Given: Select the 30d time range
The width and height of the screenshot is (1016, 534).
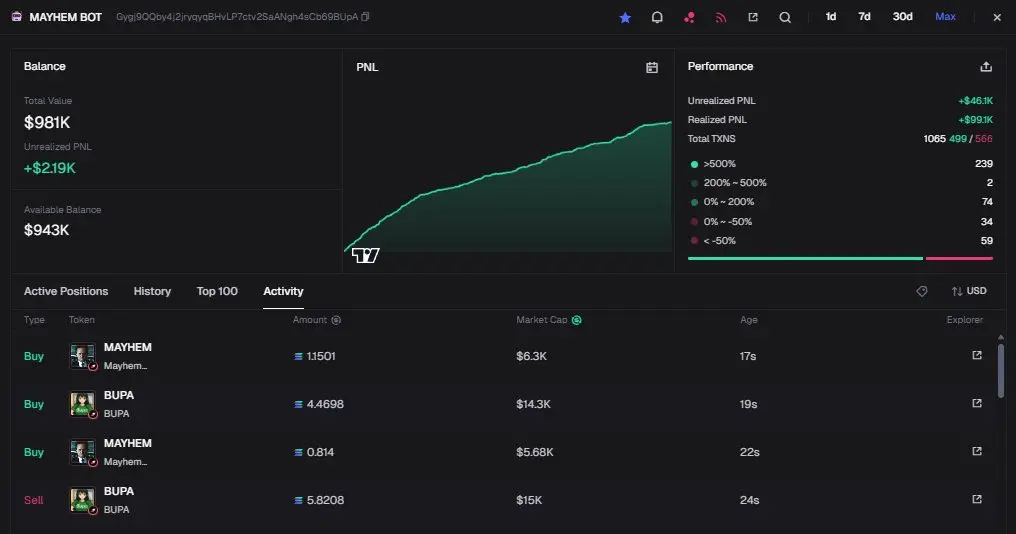Looking at the screenshot, I should [902, 17].
